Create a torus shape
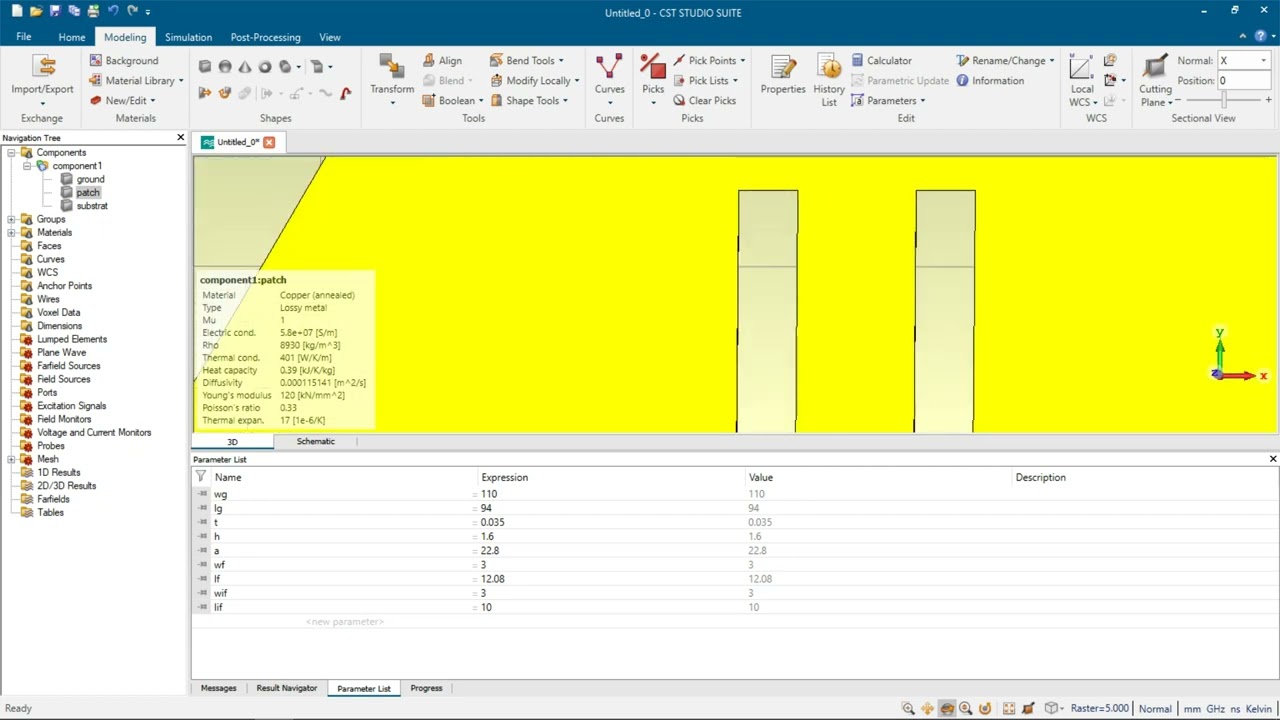Image resolution: width=1280 pixels, height=720 pixels. point(265,67)
